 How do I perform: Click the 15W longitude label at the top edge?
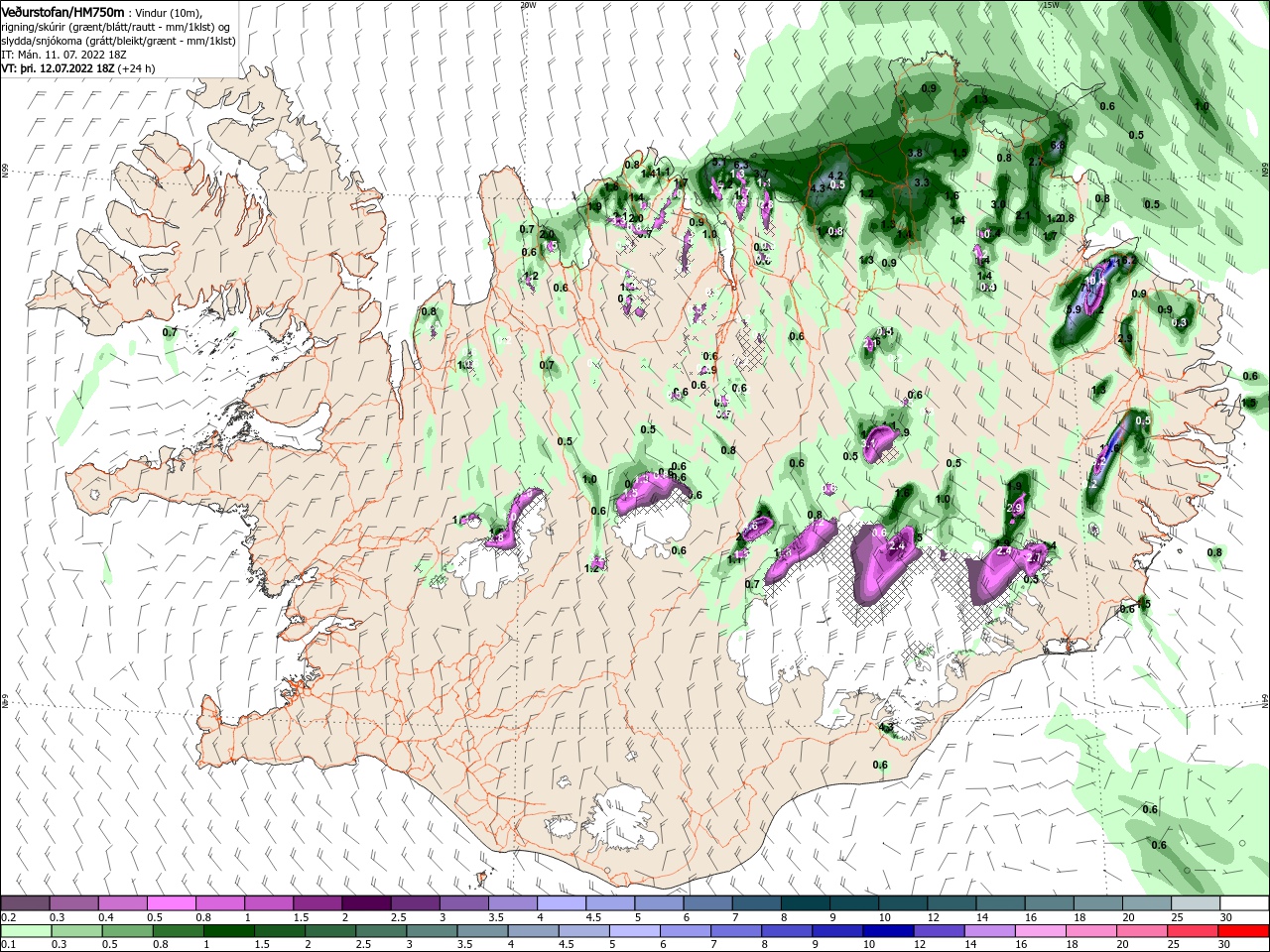point(1050,4)
